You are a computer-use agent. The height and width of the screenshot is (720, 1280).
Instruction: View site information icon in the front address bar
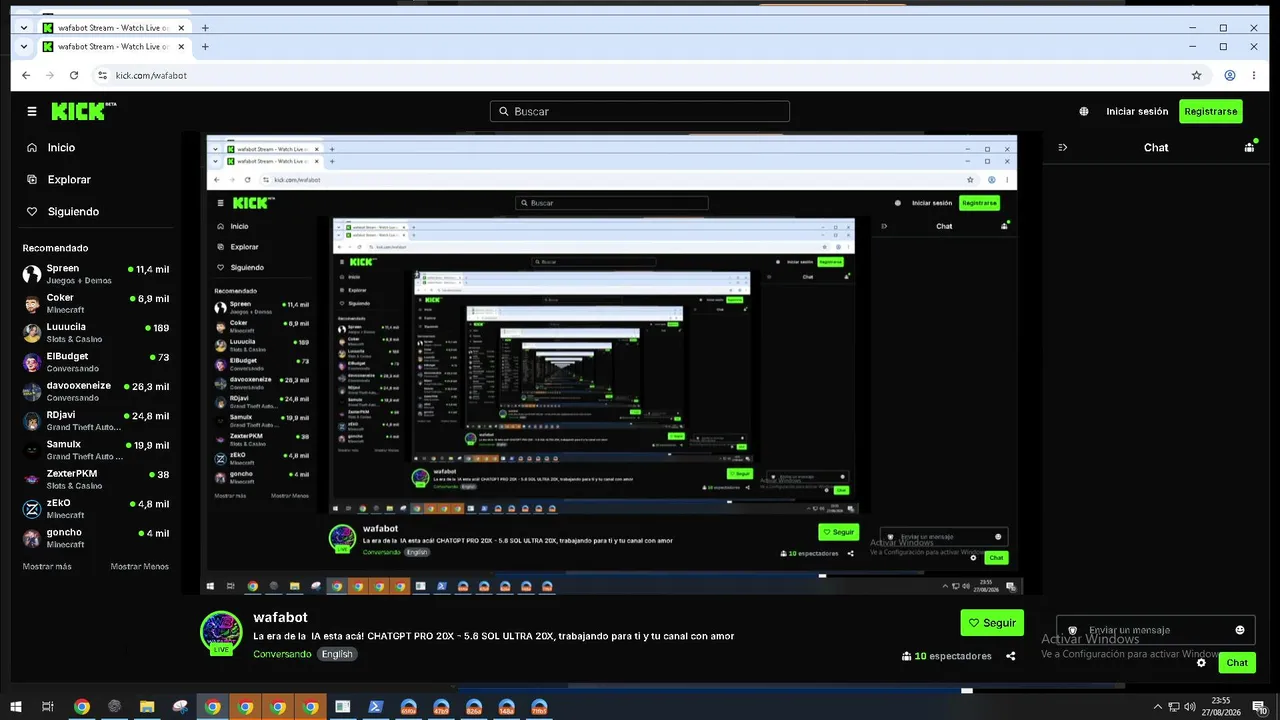coord(102,75)
